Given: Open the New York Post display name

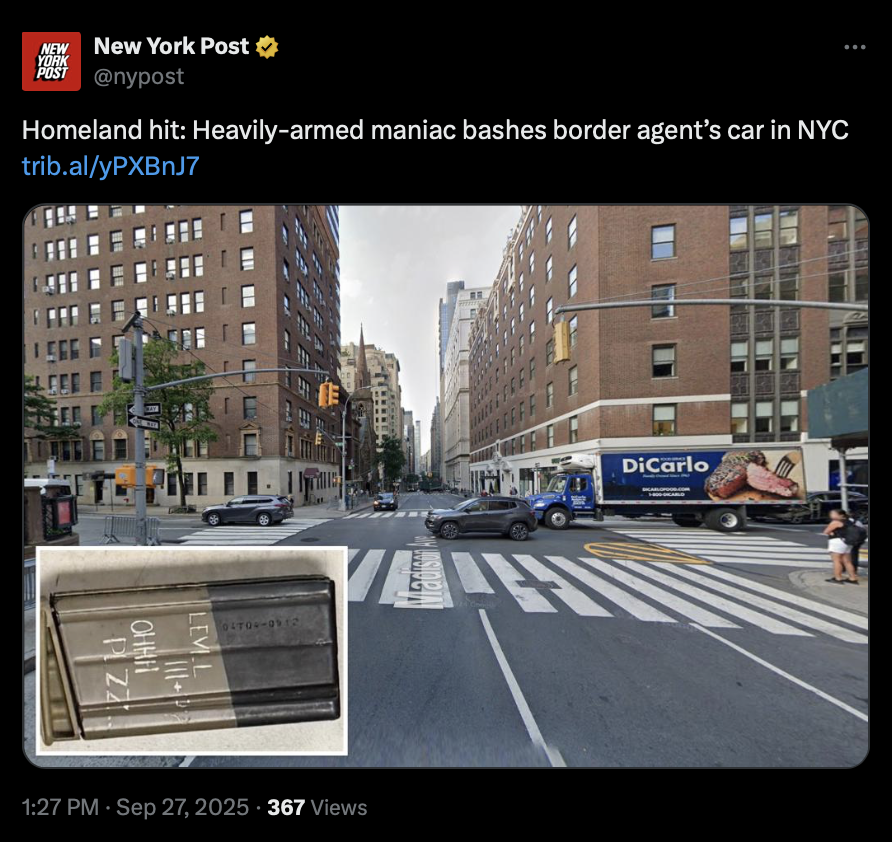Looking at the screenshot, I should 171,46.
